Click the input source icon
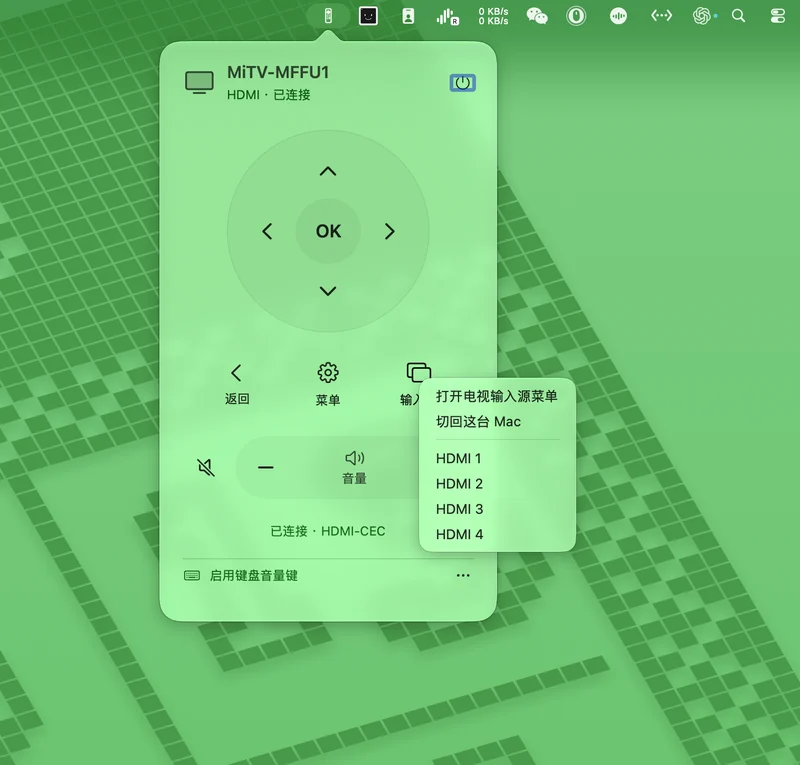 click(418, 372)
